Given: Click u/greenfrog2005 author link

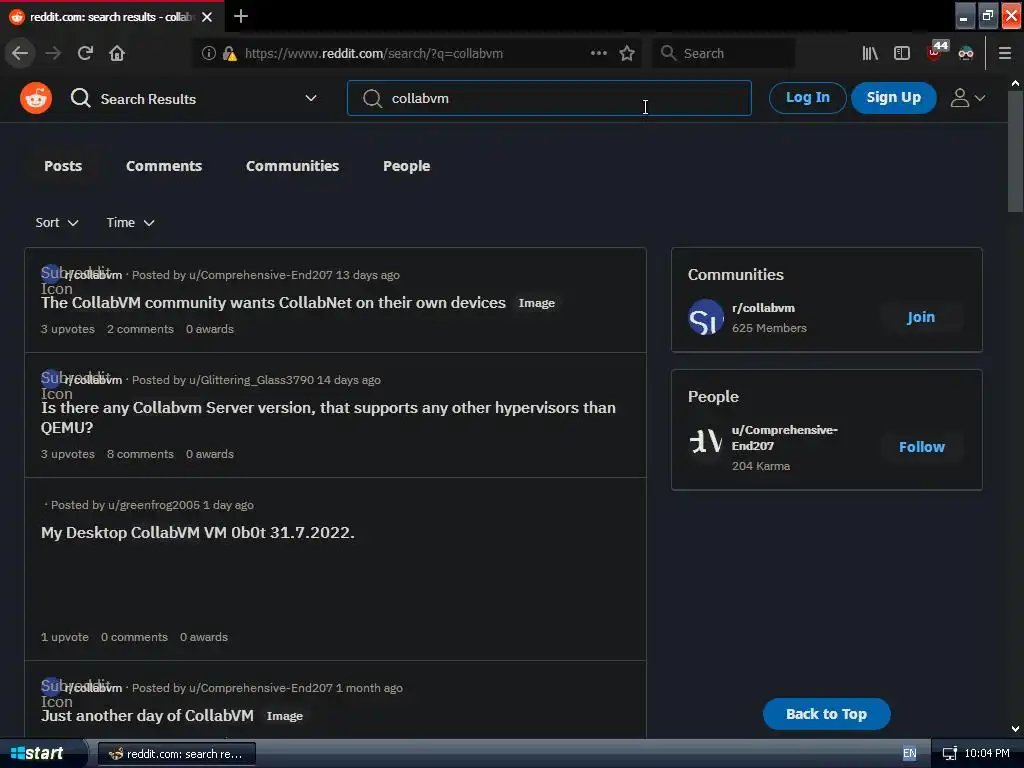Looking at the screenshot, I should pyautogui.click(x=153, y=505).
